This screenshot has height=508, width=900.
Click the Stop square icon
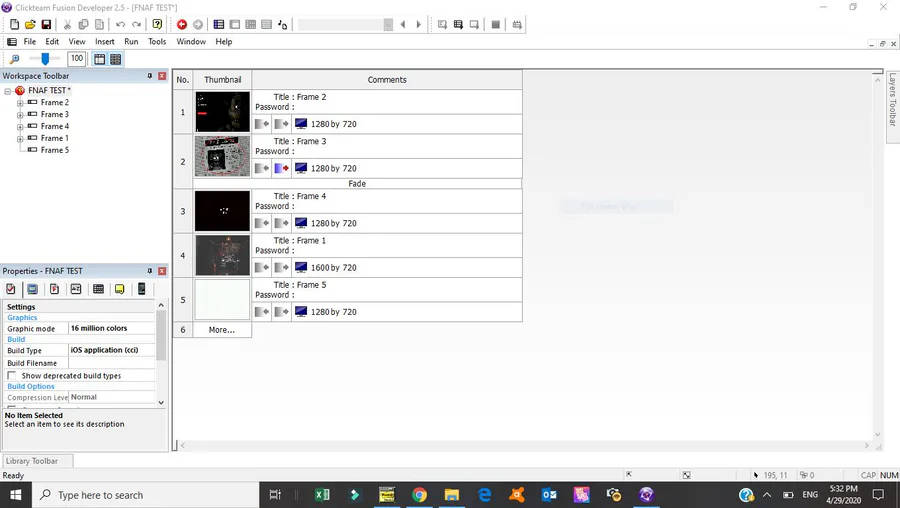[x=495, y=24]
